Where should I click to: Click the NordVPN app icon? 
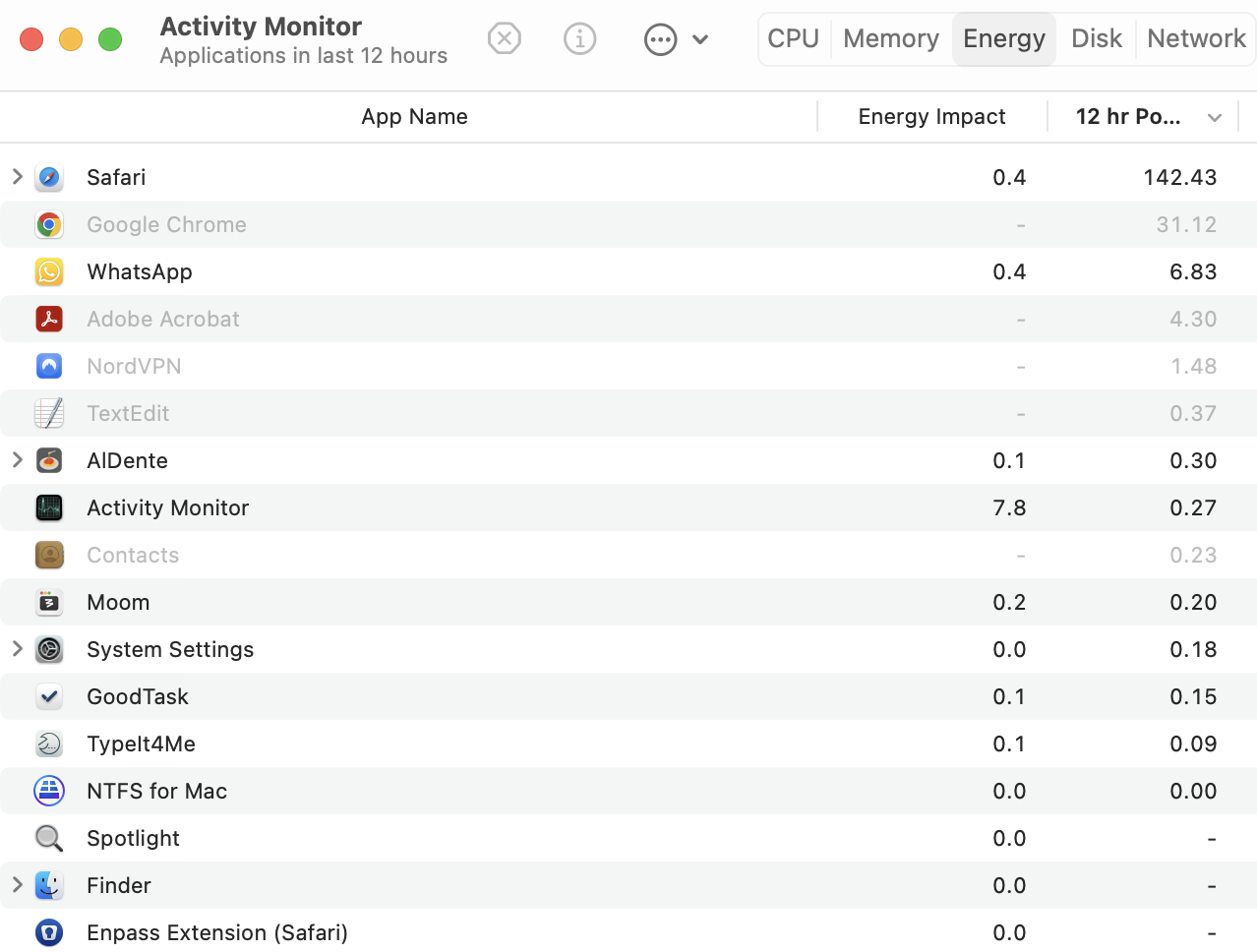(x=49, y=366)
